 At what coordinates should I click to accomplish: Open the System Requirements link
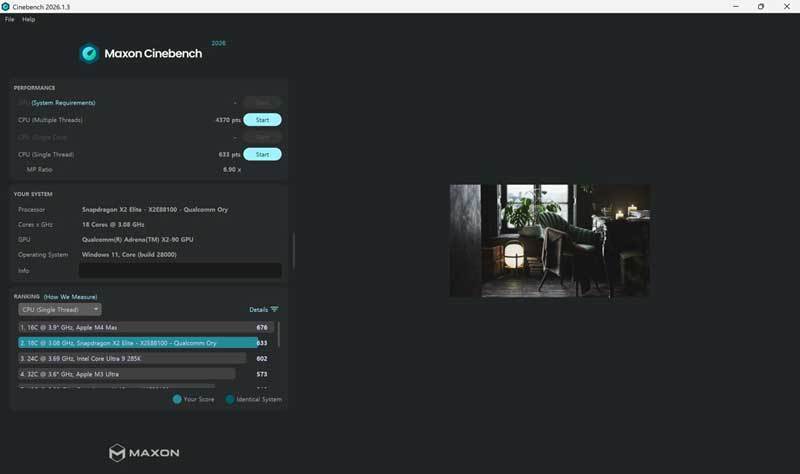pyautogui.click(x=63, y=103)
